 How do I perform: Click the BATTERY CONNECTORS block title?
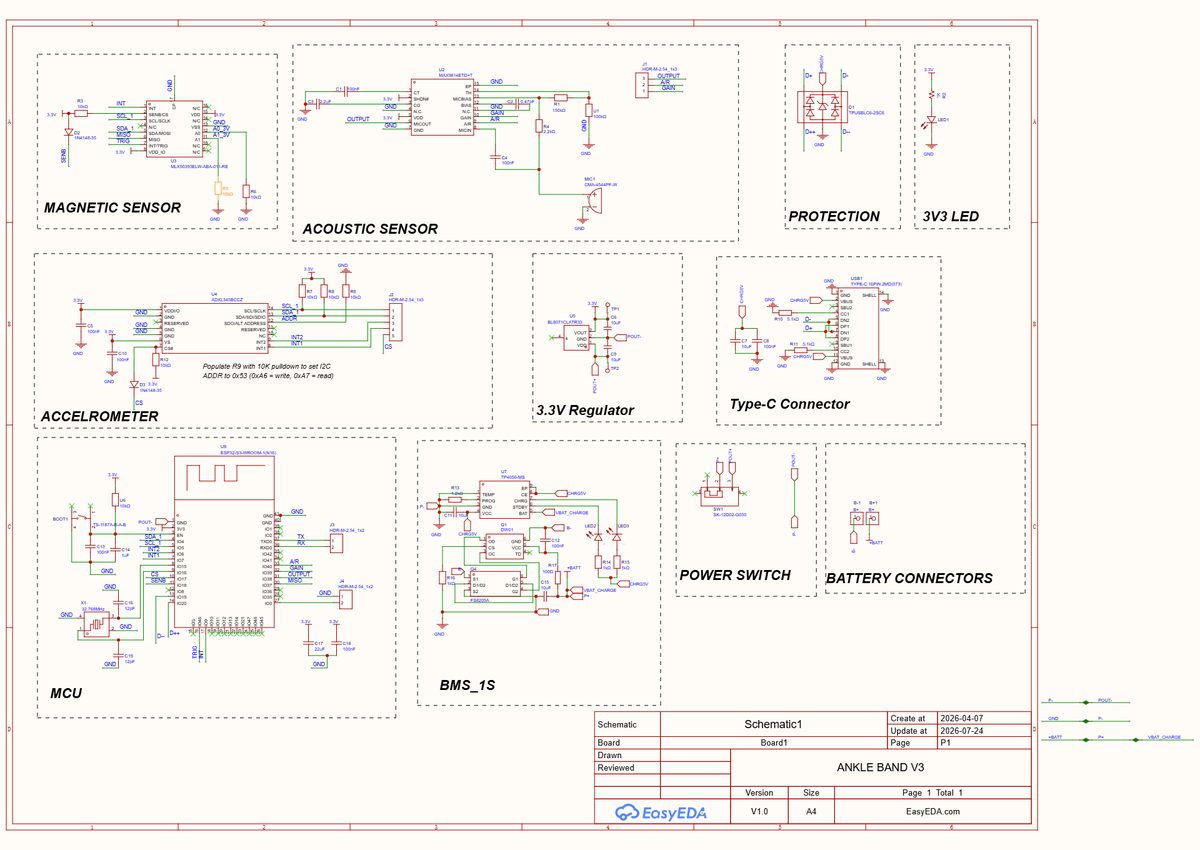(x=909, y=578)
